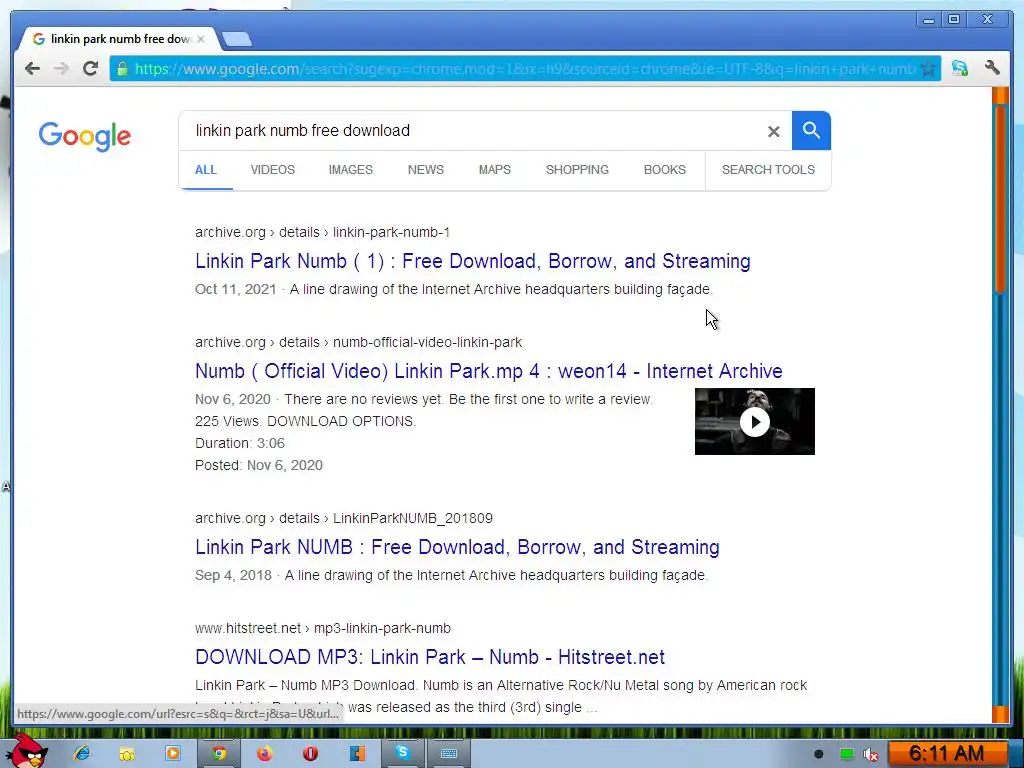Open Linkin Park Numb ( 1) result link
Viewport: 1024px width, 768px height.
(473, 261)
